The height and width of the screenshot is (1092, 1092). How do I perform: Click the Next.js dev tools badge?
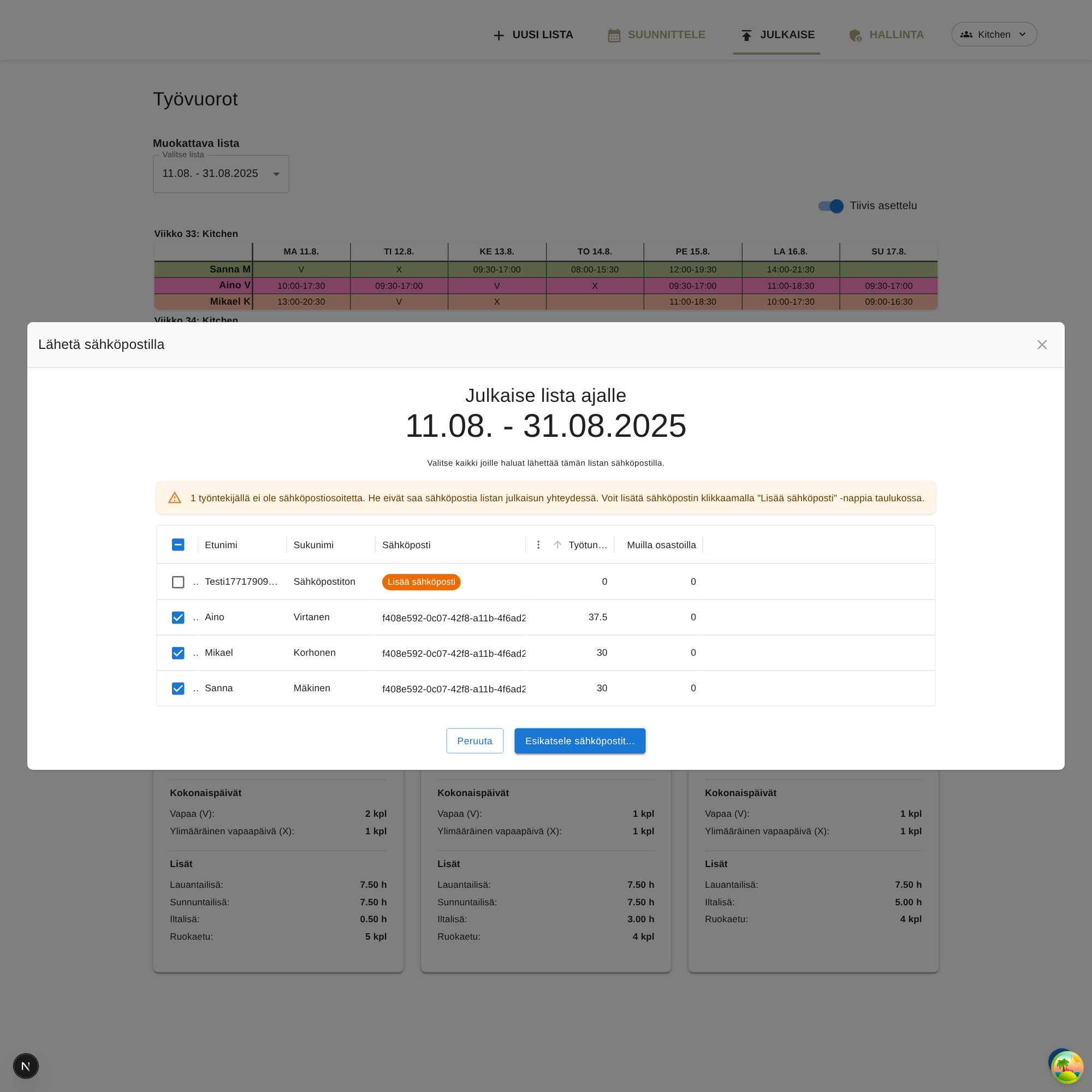[26, 1066]
